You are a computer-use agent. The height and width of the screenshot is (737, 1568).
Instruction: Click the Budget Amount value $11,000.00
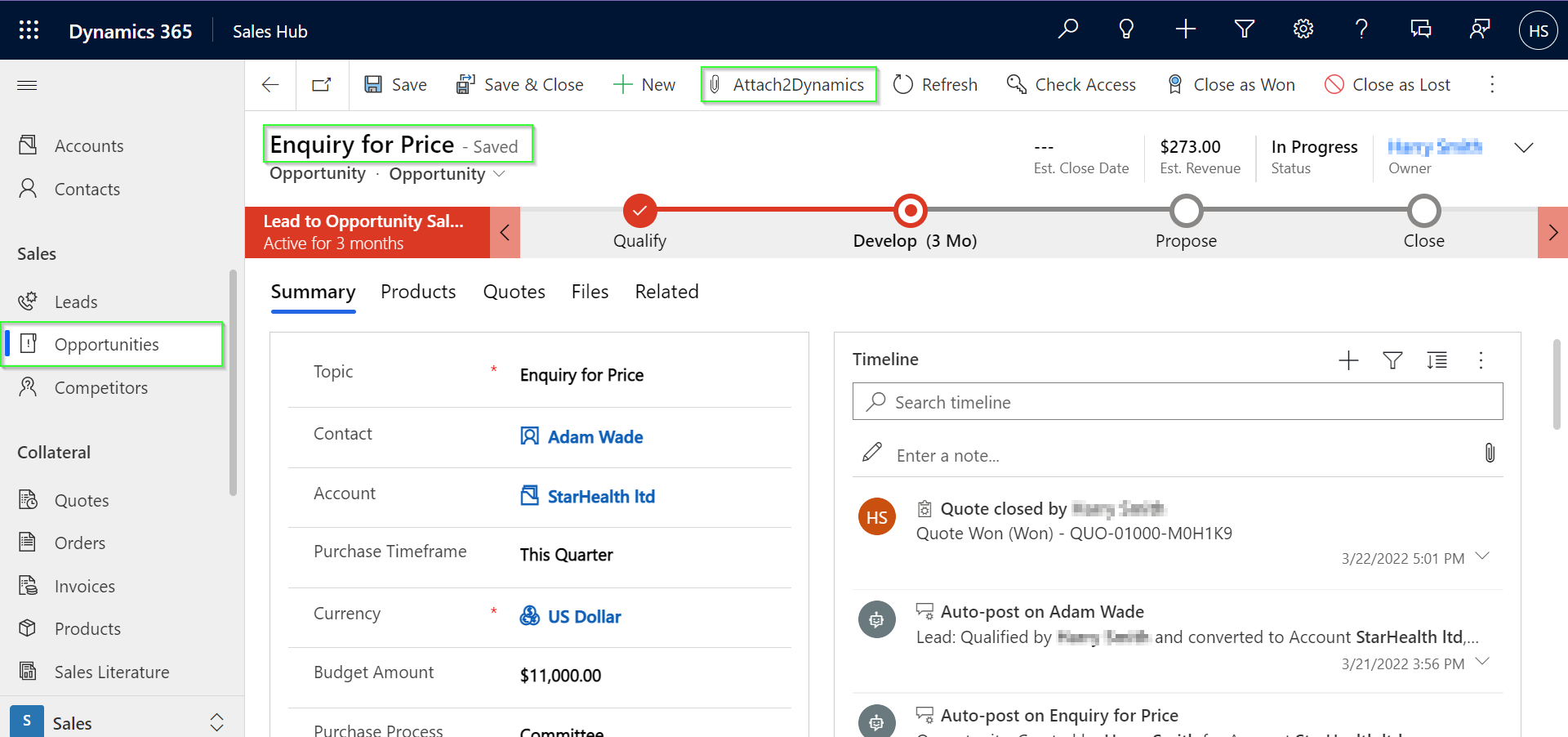tap(560, 676)
